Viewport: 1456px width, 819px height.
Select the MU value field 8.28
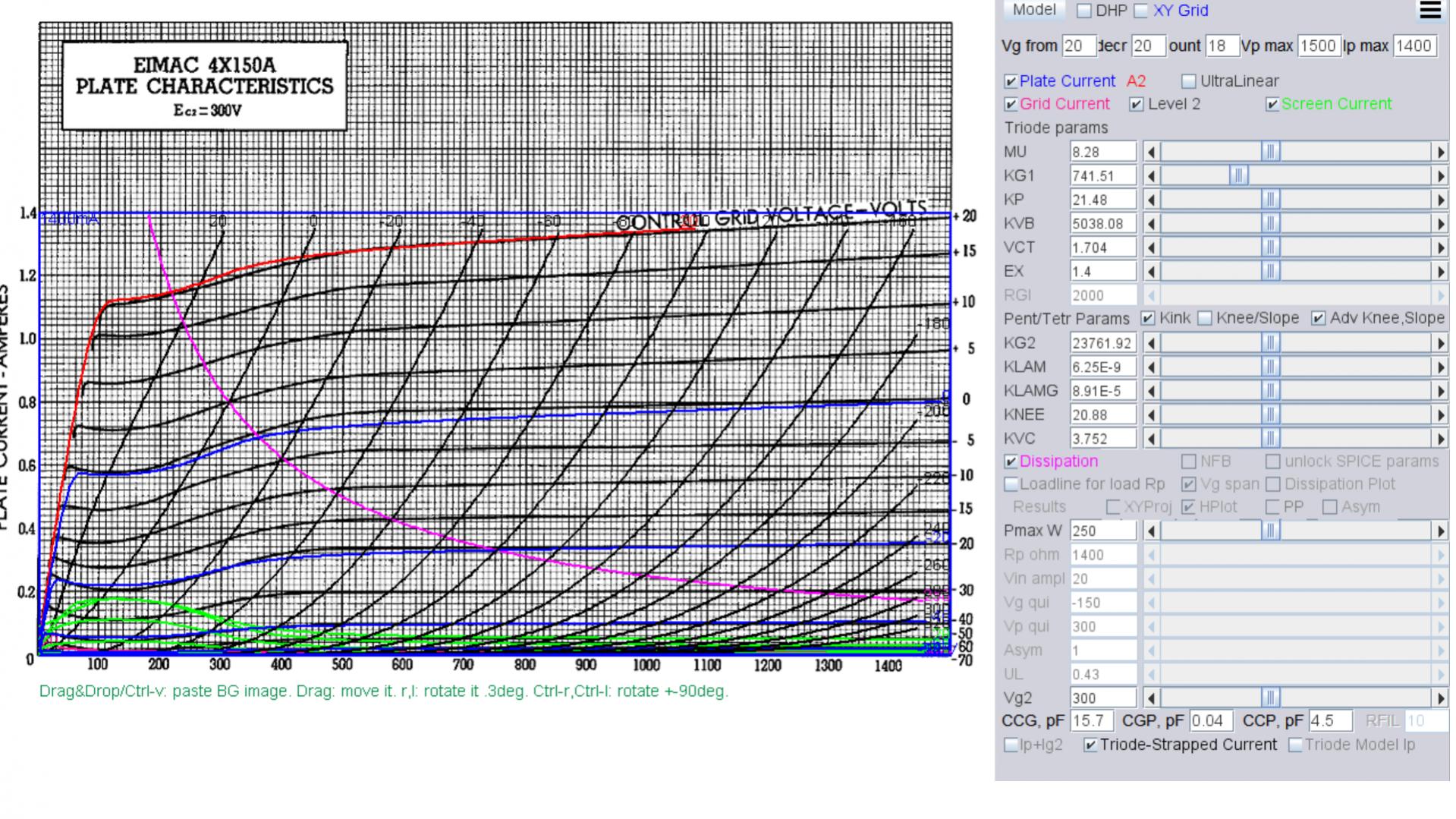tap(1103, 152)
